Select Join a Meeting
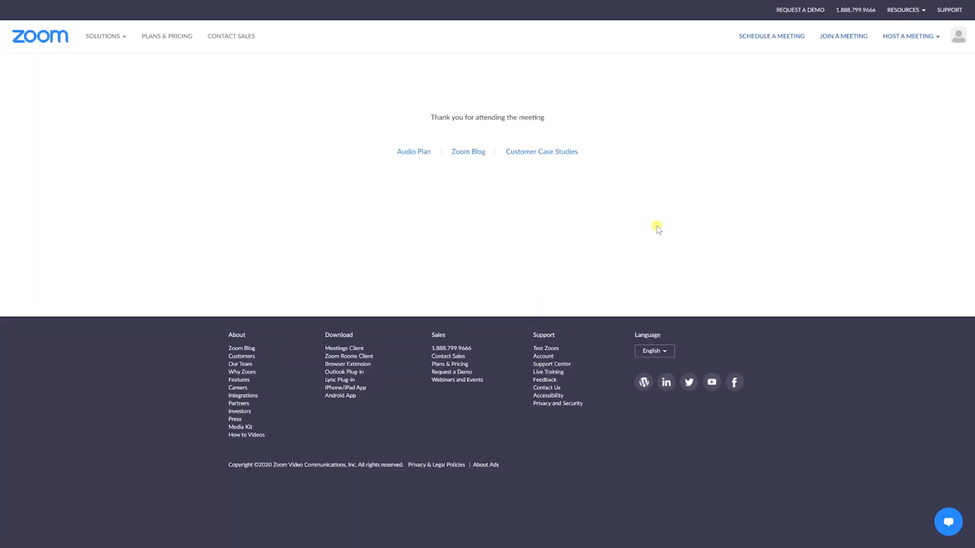 (x=843, y=36)
